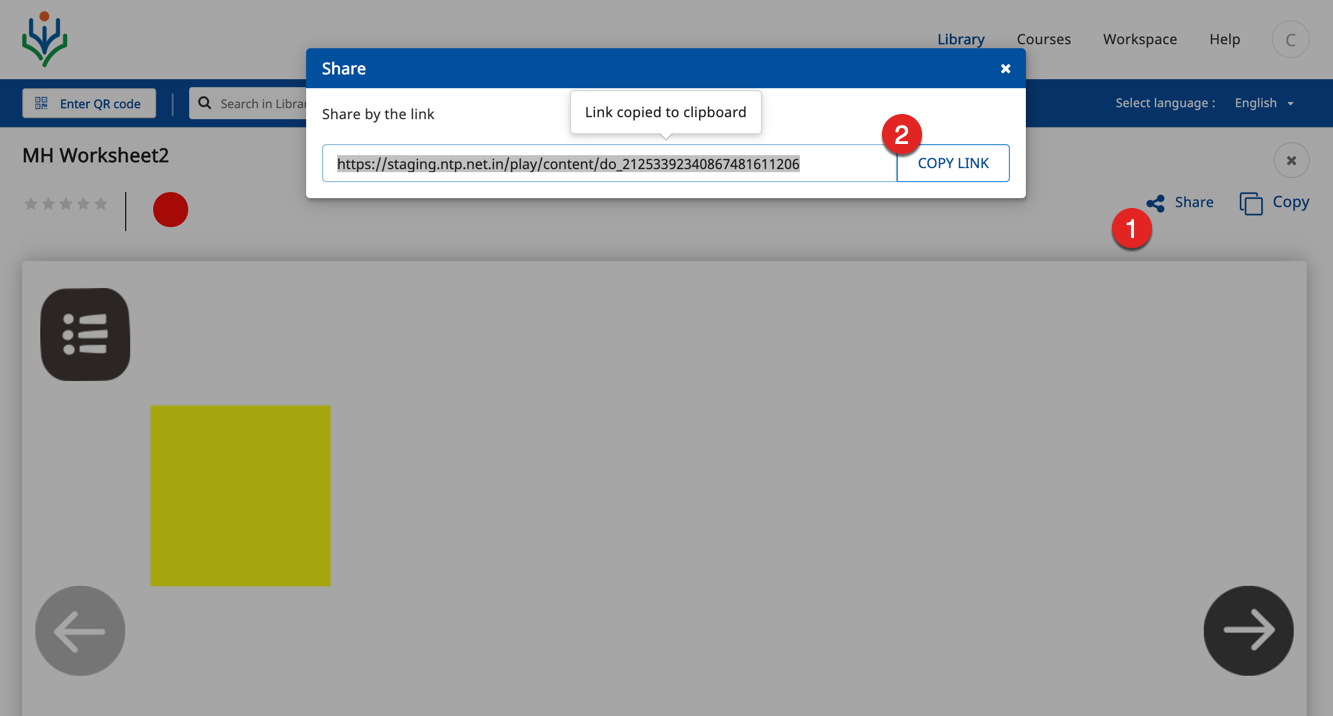Select the share link URL field
The width and height of the screenshot is (1333, 716).
[x=608, y=163]
